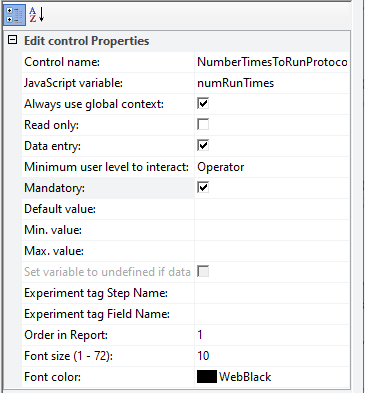Switch to Categorized view icon
Viewport: 365px width, 393px height.
coord(14,15)
